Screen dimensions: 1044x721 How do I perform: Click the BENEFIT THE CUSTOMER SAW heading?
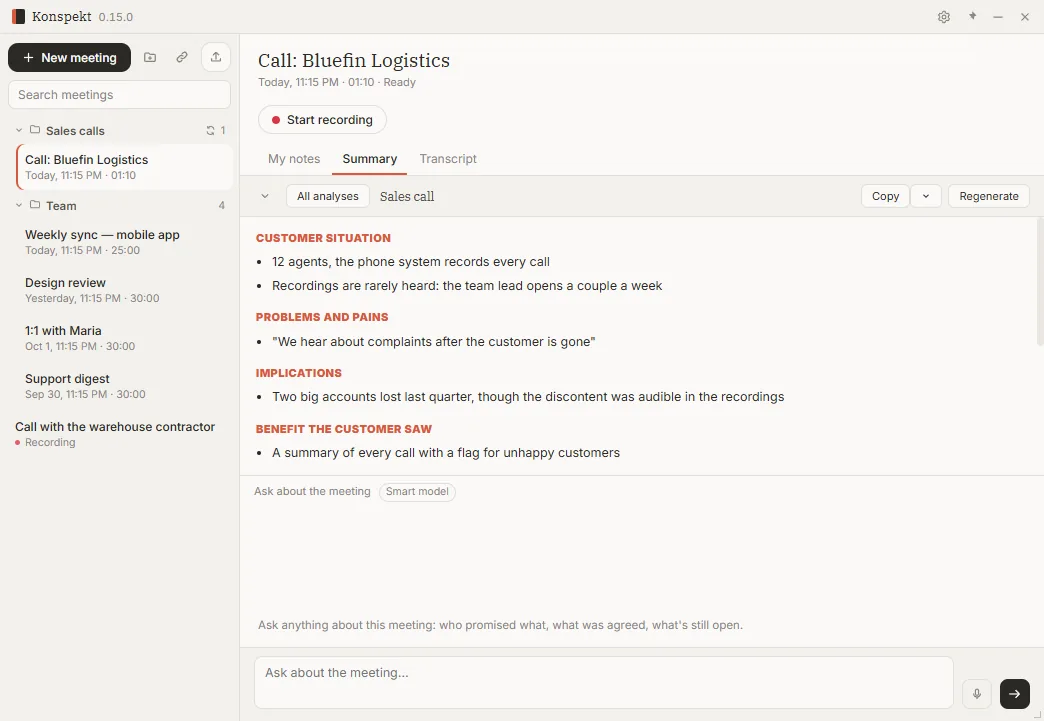point(344,429)
